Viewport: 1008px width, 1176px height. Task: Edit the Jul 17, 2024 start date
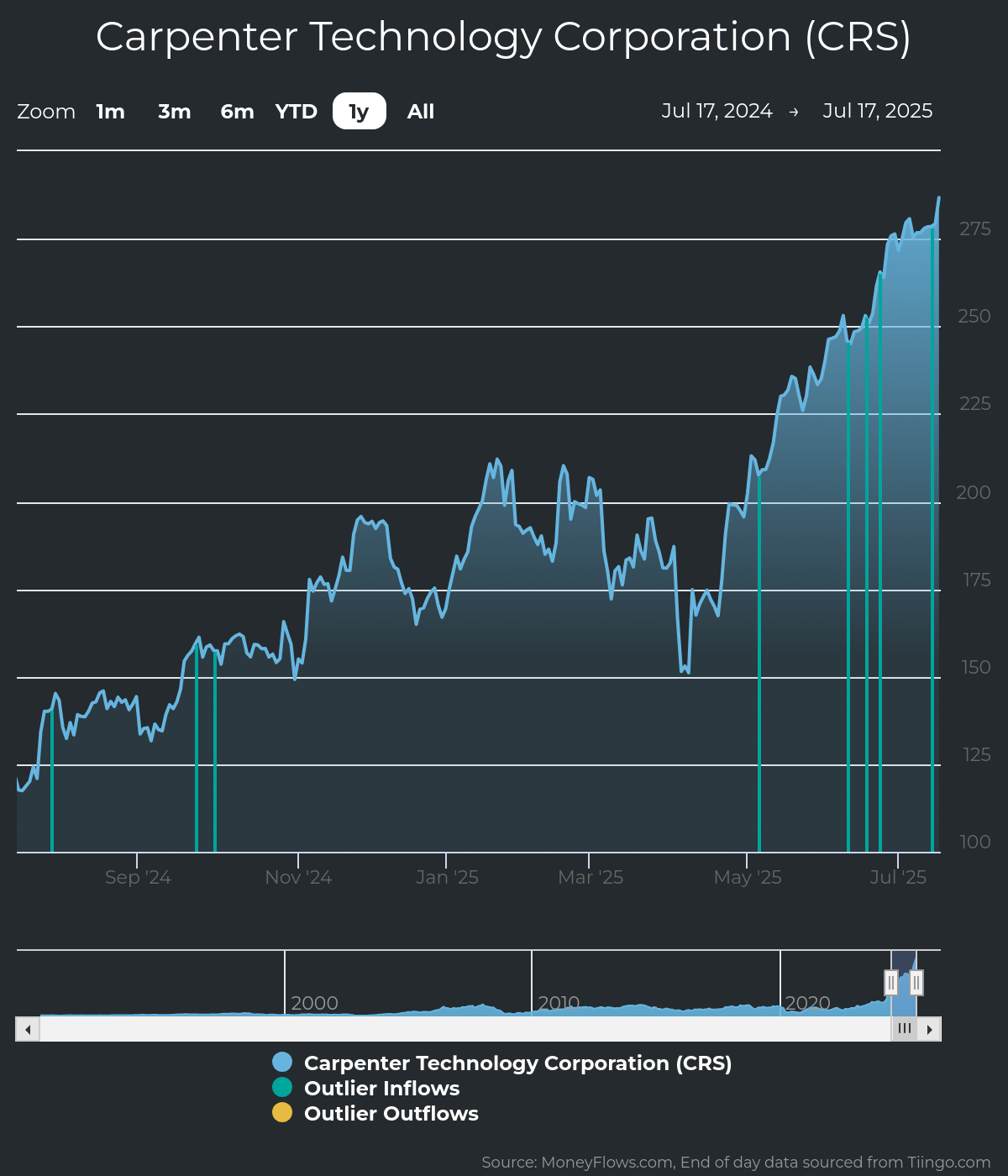coord(717,111)
